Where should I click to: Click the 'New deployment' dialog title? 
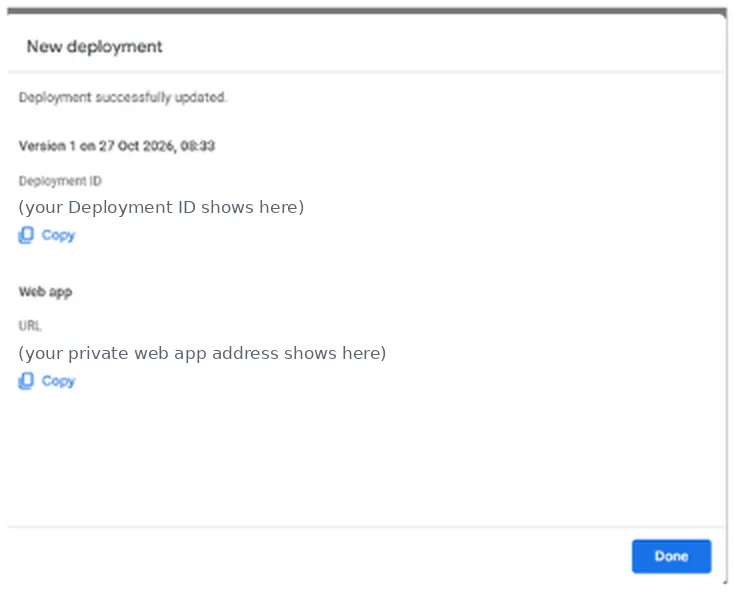pyautogui.click(x=95, y=46)
